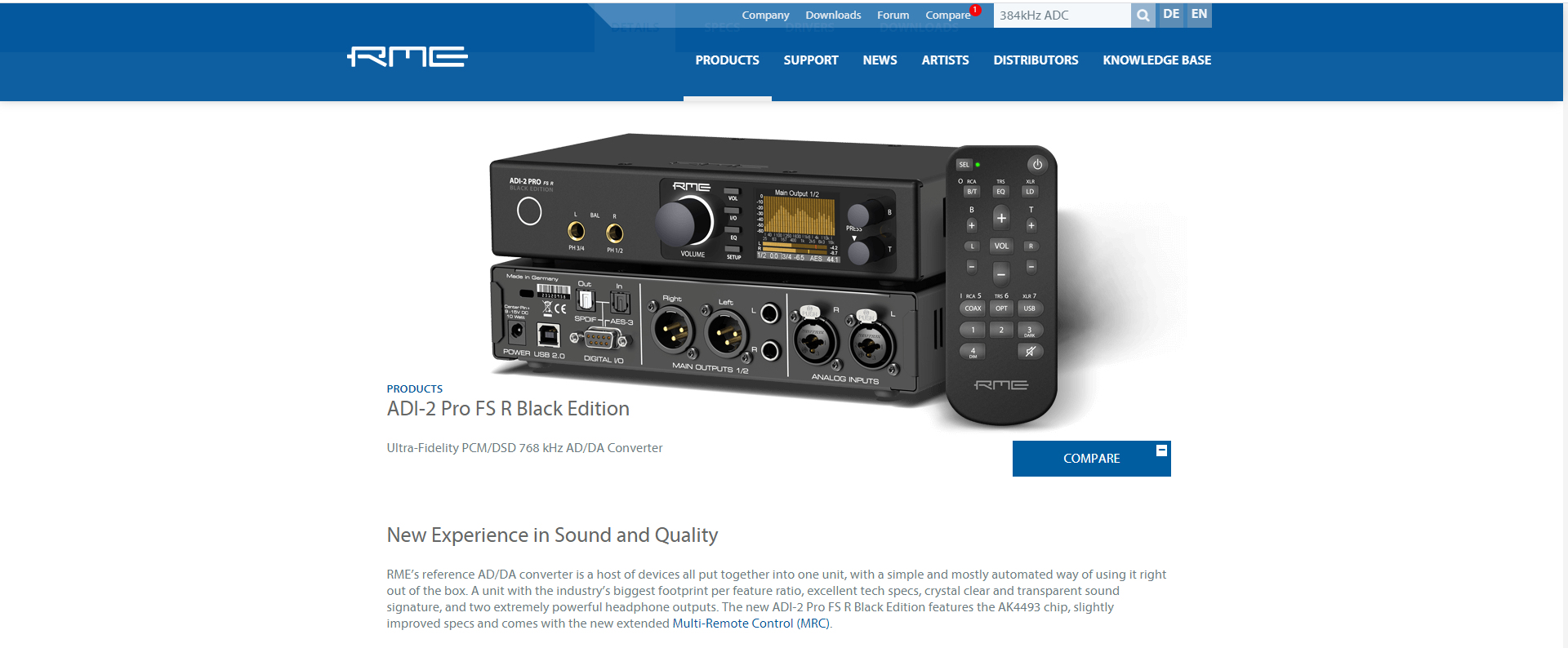Click the RME logo
The height and width of the screenshot is (648, 1568).
pos(408,56)
